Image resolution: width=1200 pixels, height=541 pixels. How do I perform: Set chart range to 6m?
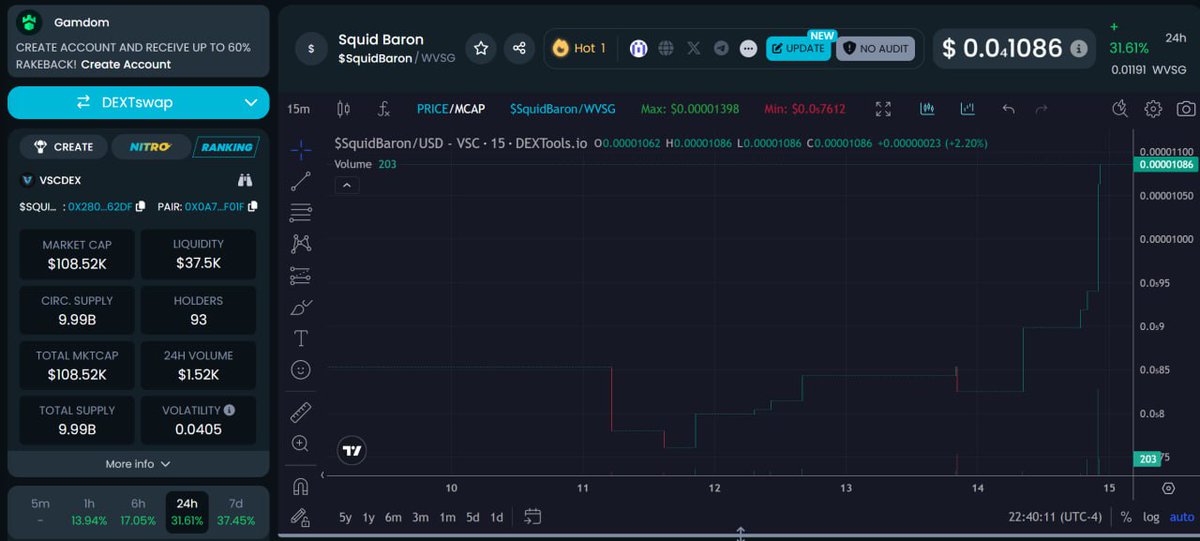point(393,517)
